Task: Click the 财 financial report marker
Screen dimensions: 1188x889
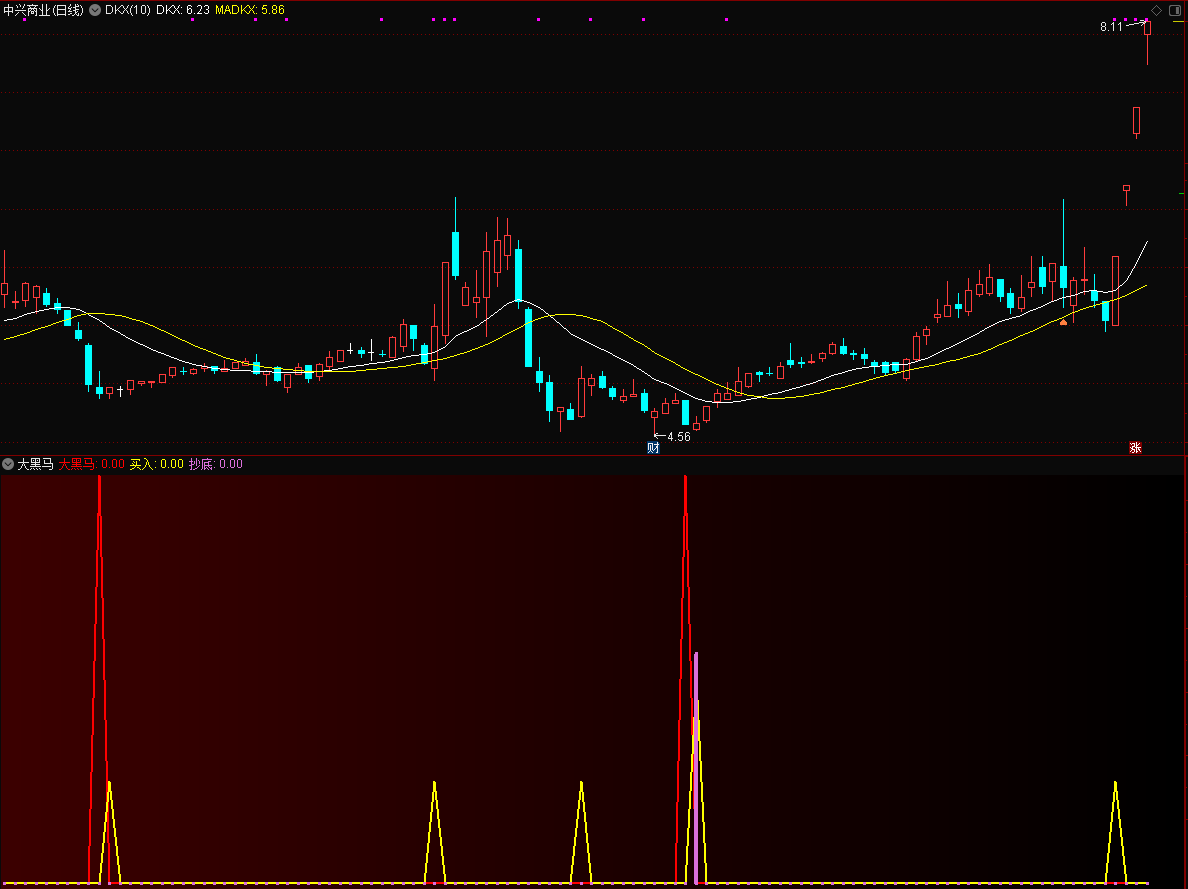Action: (x=653, y=448)
